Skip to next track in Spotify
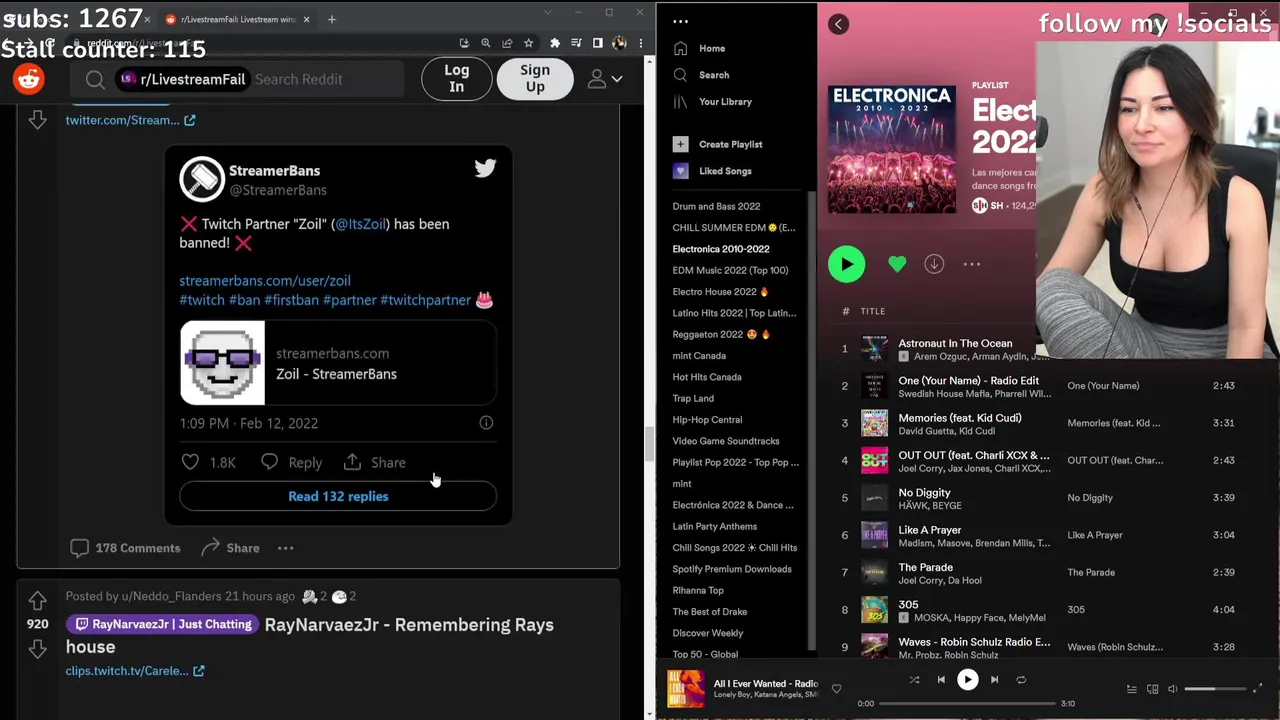This screenshot has height=720, width=1280. 994,680
